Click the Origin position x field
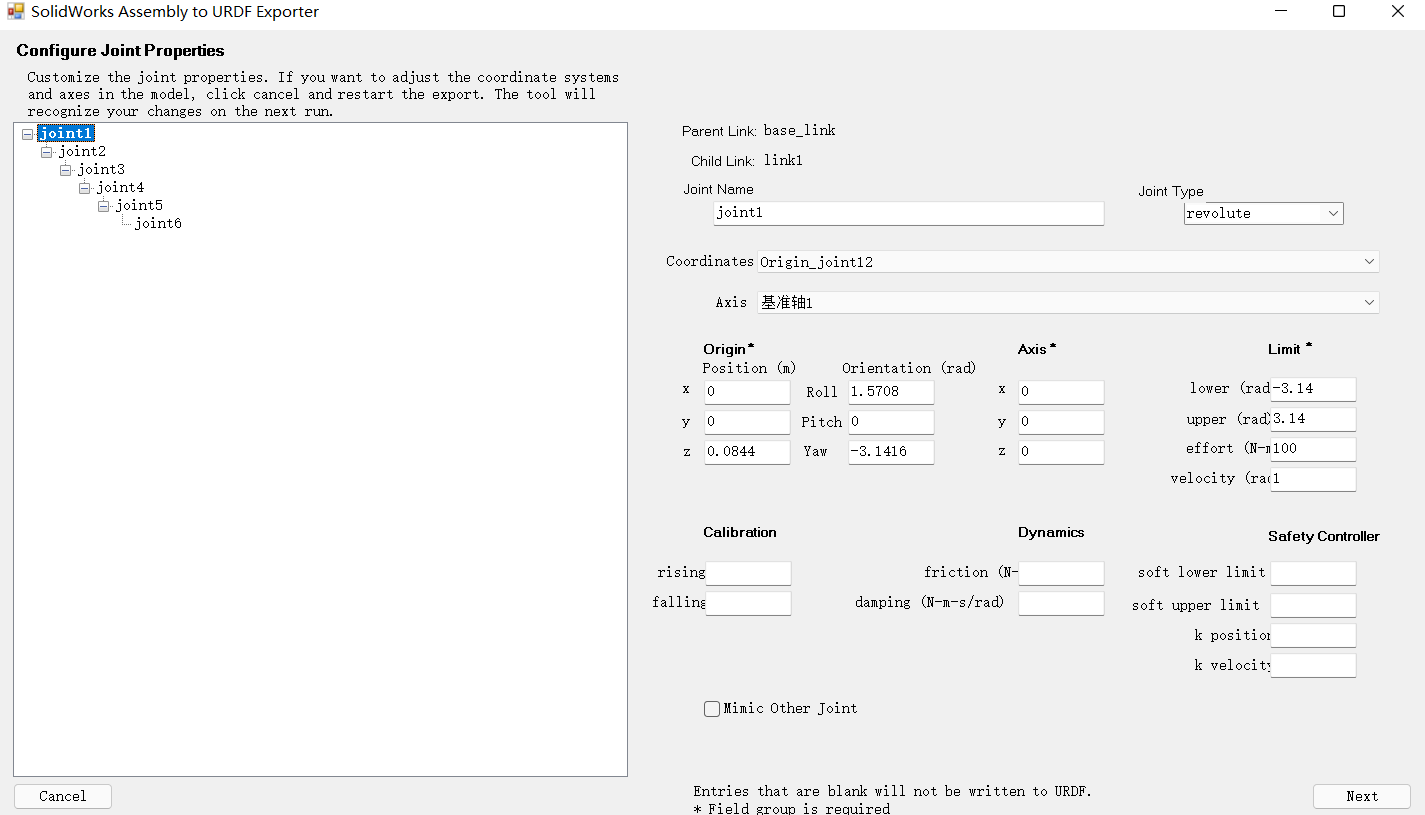This screenshot has height=815, width=1425. point(747,392)
